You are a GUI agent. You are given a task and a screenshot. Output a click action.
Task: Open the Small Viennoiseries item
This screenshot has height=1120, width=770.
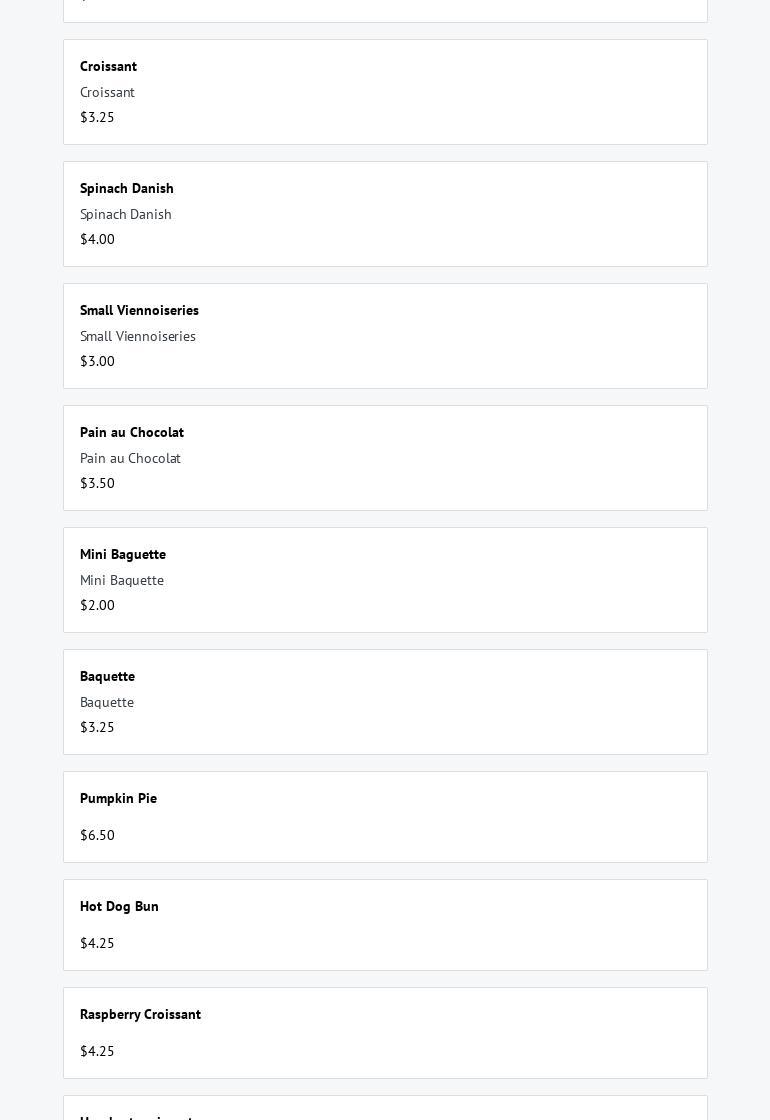(385, 336)
